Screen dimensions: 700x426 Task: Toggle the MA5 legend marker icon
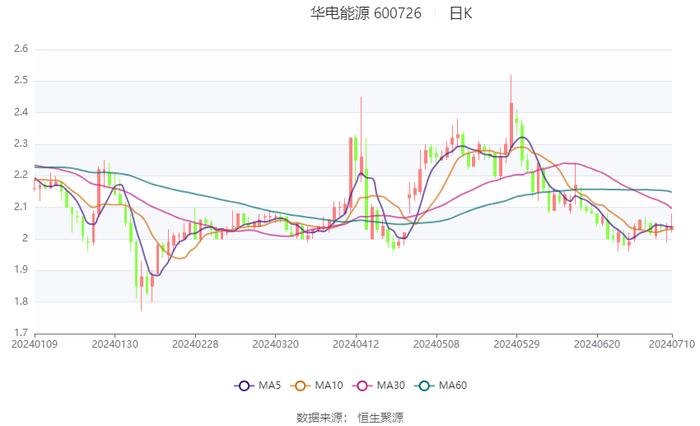coord(245,386)
